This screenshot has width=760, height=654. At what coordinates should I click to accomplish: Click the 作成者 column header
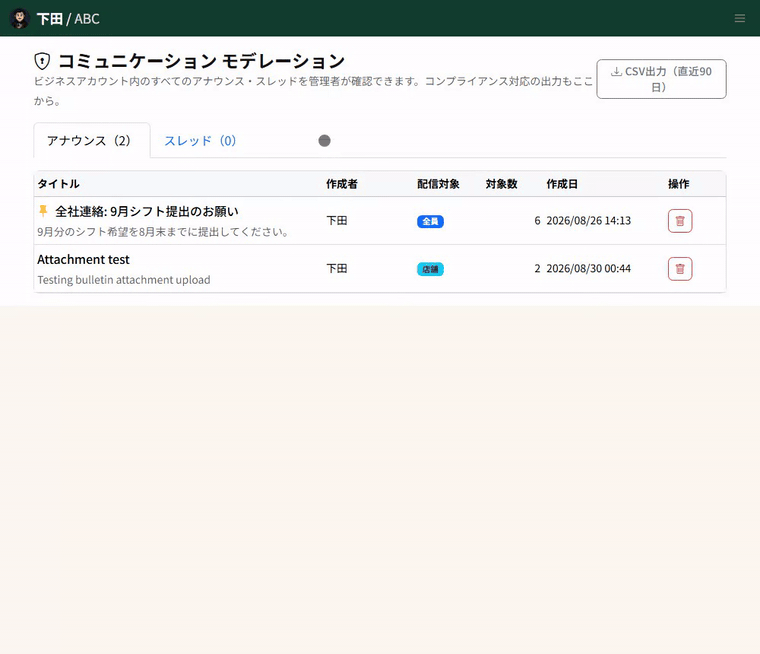[x=342, y=184]
